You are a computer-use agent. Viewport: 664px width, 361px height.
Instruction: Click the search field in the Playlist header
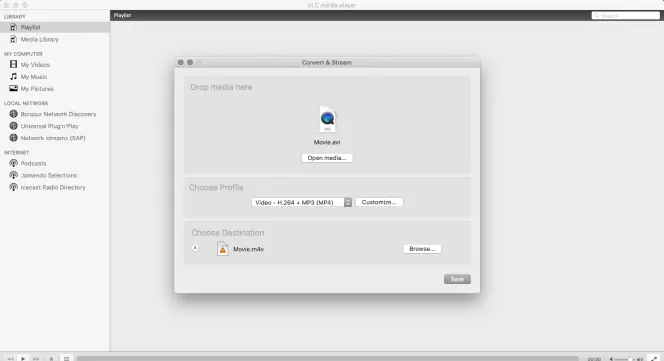(x=625, y=16)
